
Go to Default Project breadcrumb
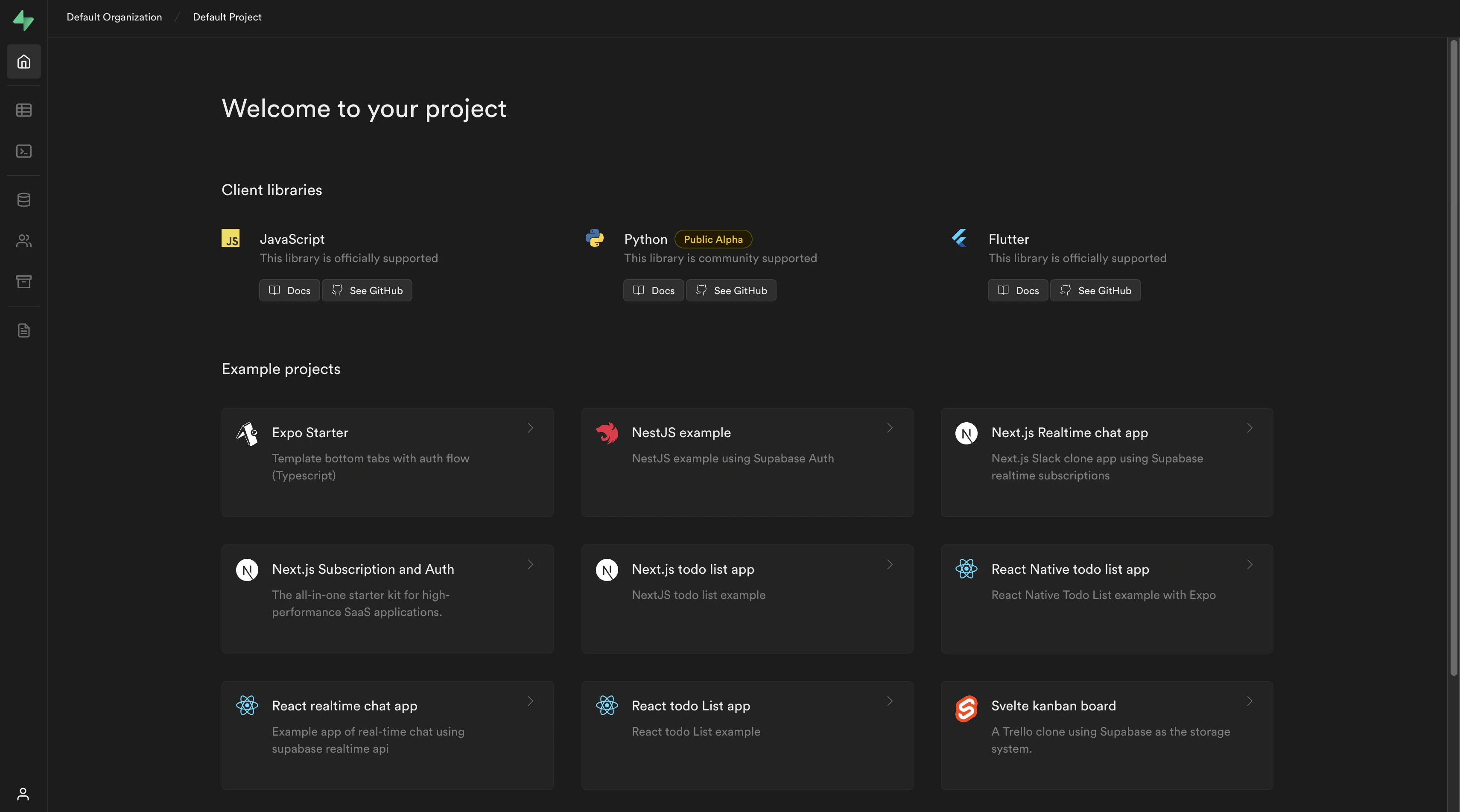coord(227,17)
